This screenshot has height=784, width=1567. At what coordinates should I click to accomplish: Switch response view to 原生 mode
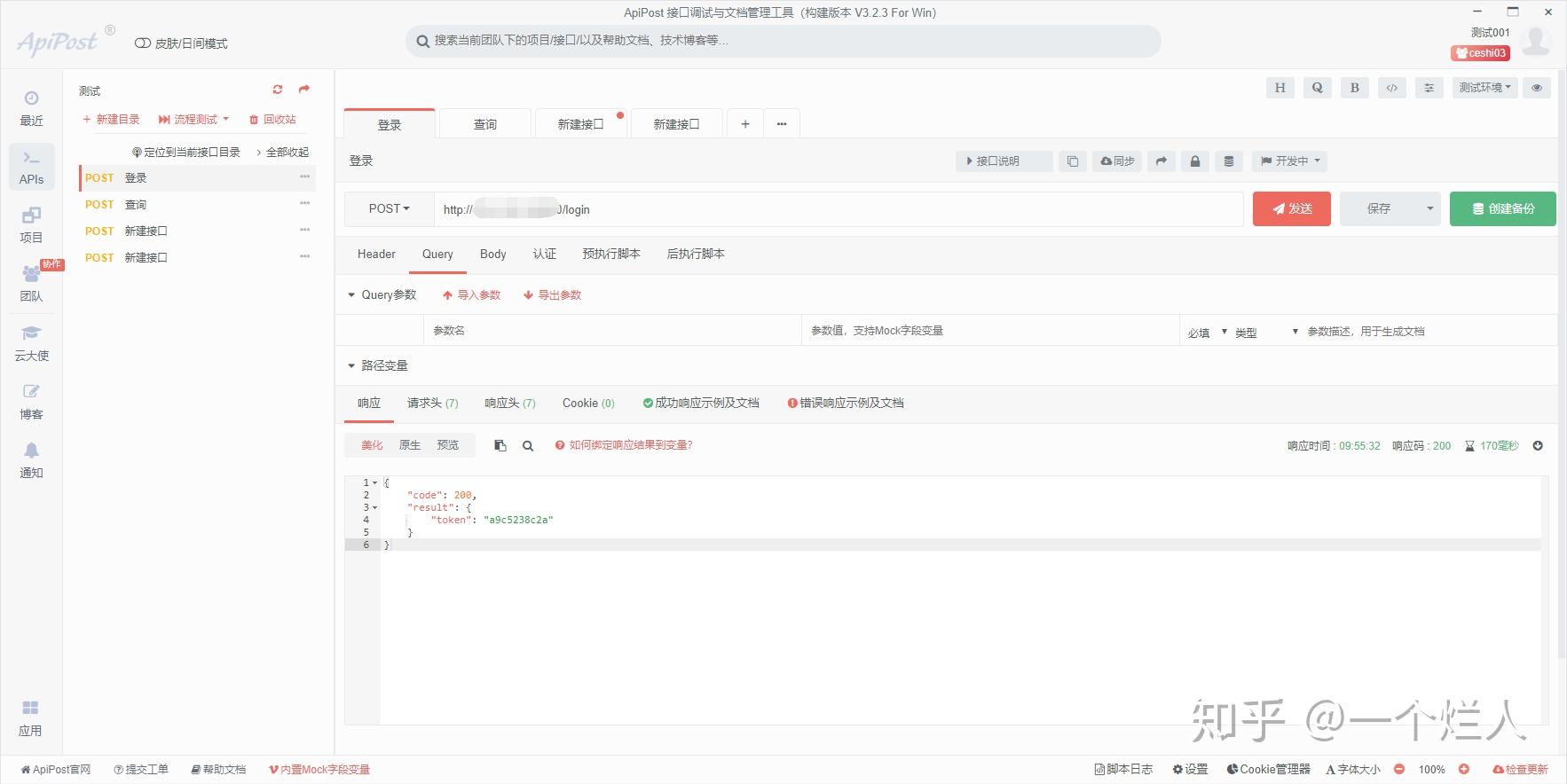point(410,445)
